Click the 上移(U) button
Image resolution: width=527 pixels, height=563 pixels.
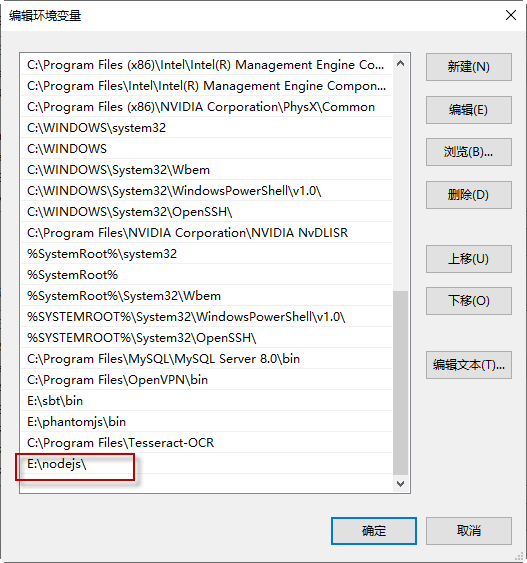(x=468, y=259)
